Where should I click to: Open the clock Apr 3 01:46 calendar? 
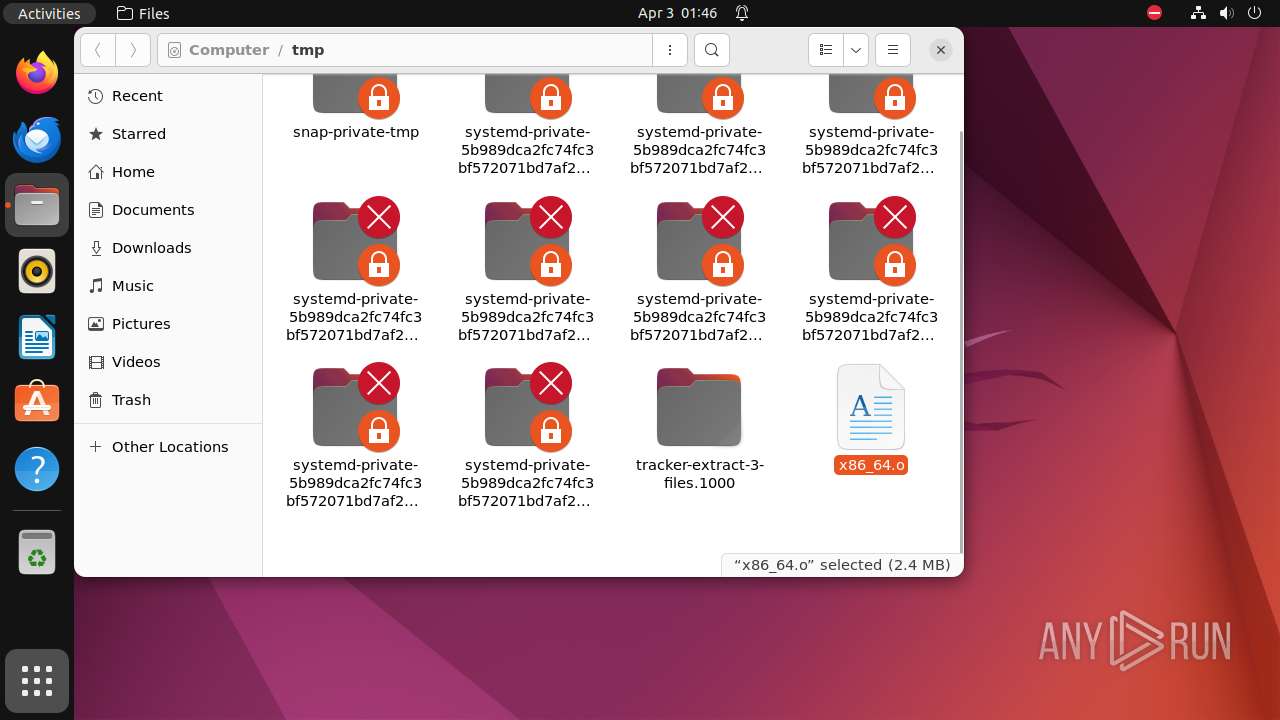(678, 13)
